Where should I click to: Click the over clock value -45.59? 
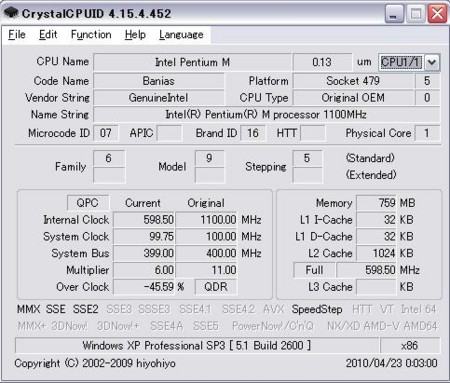coord(144,287)
